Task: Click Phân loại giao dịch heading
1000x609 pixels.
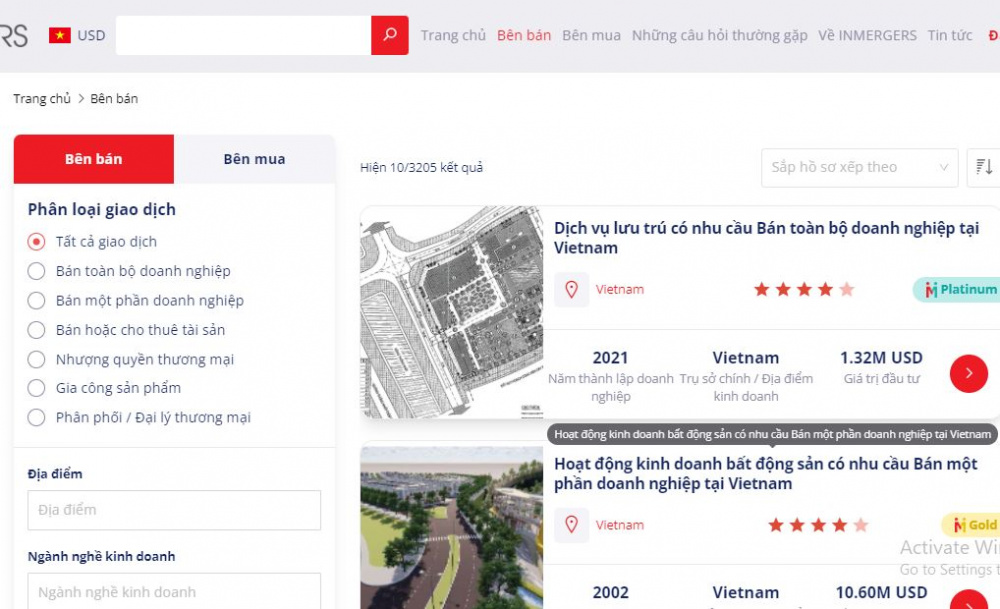Action: coord(101,209)
